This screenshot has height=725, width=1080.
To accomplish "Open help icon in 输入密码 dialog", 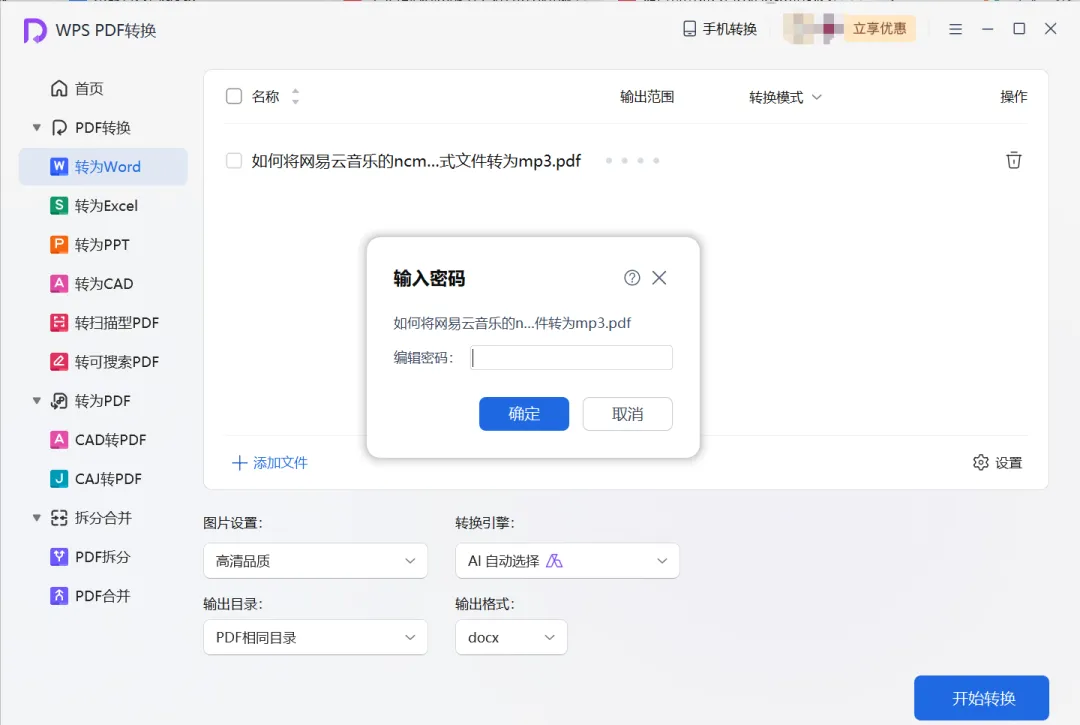I will (x=632, y=277).
